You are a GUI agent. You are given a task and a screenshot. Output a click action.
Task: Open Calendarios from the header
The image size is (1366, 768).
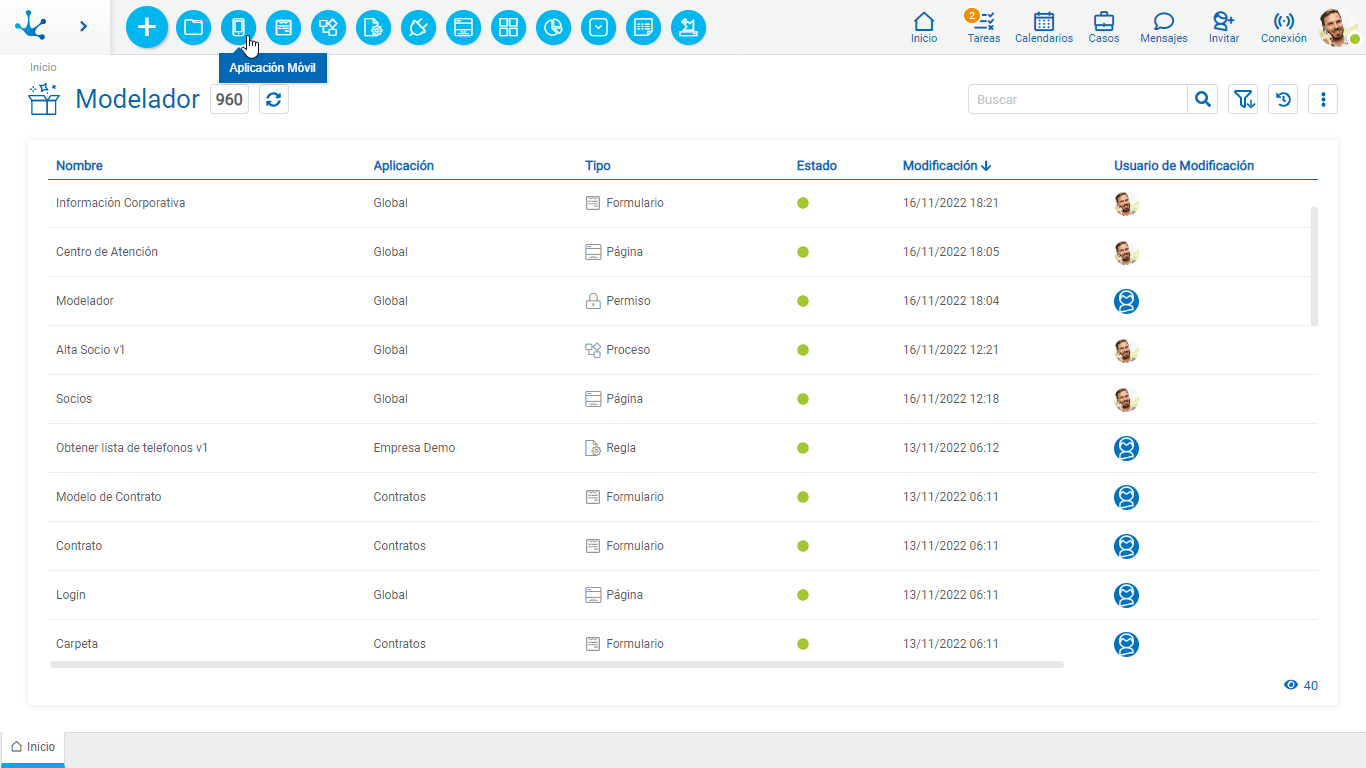[1044, 27]
